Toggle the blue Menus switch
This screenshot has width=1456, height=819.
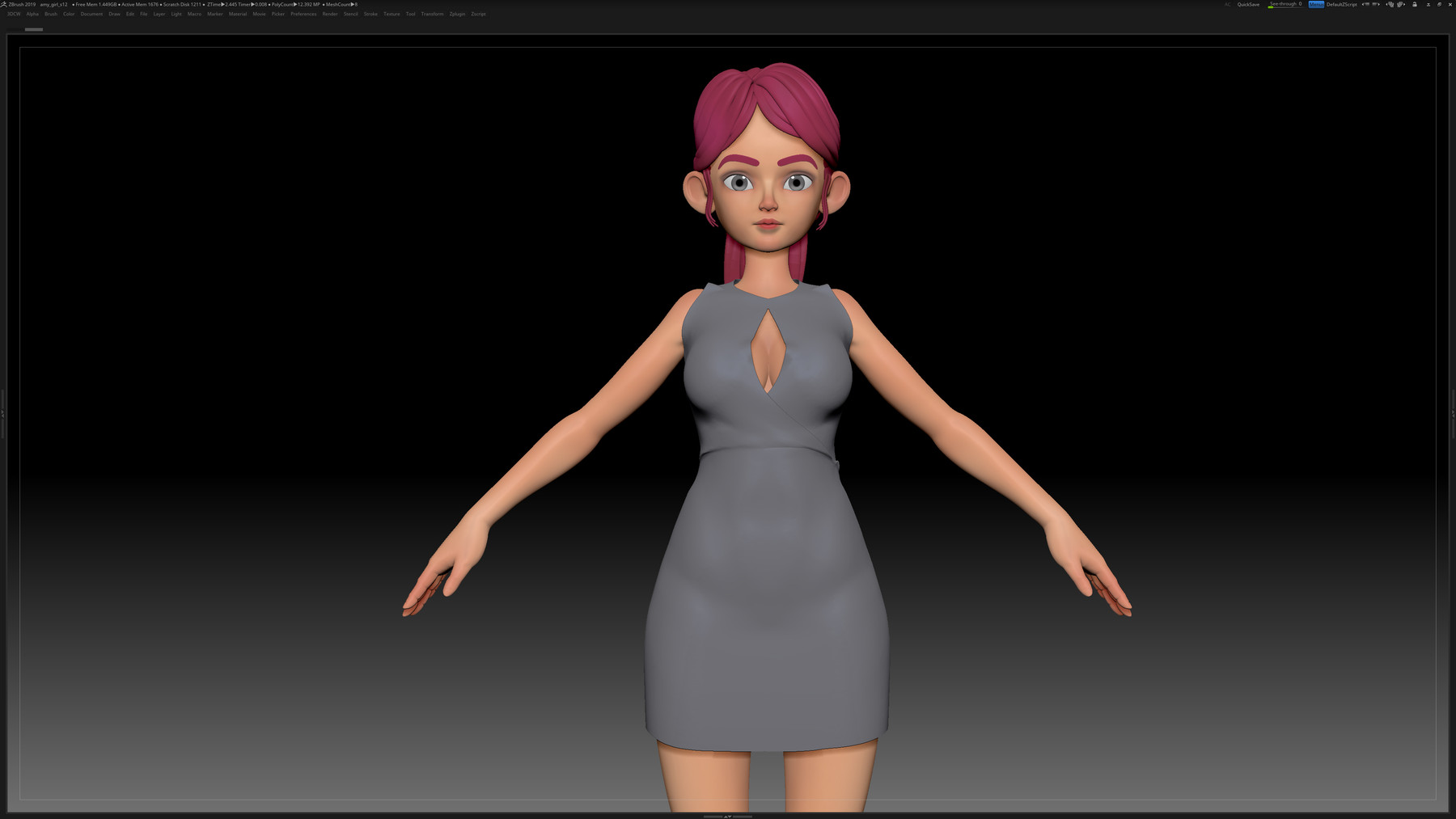pyautogui.click(x=1315, y=4)
